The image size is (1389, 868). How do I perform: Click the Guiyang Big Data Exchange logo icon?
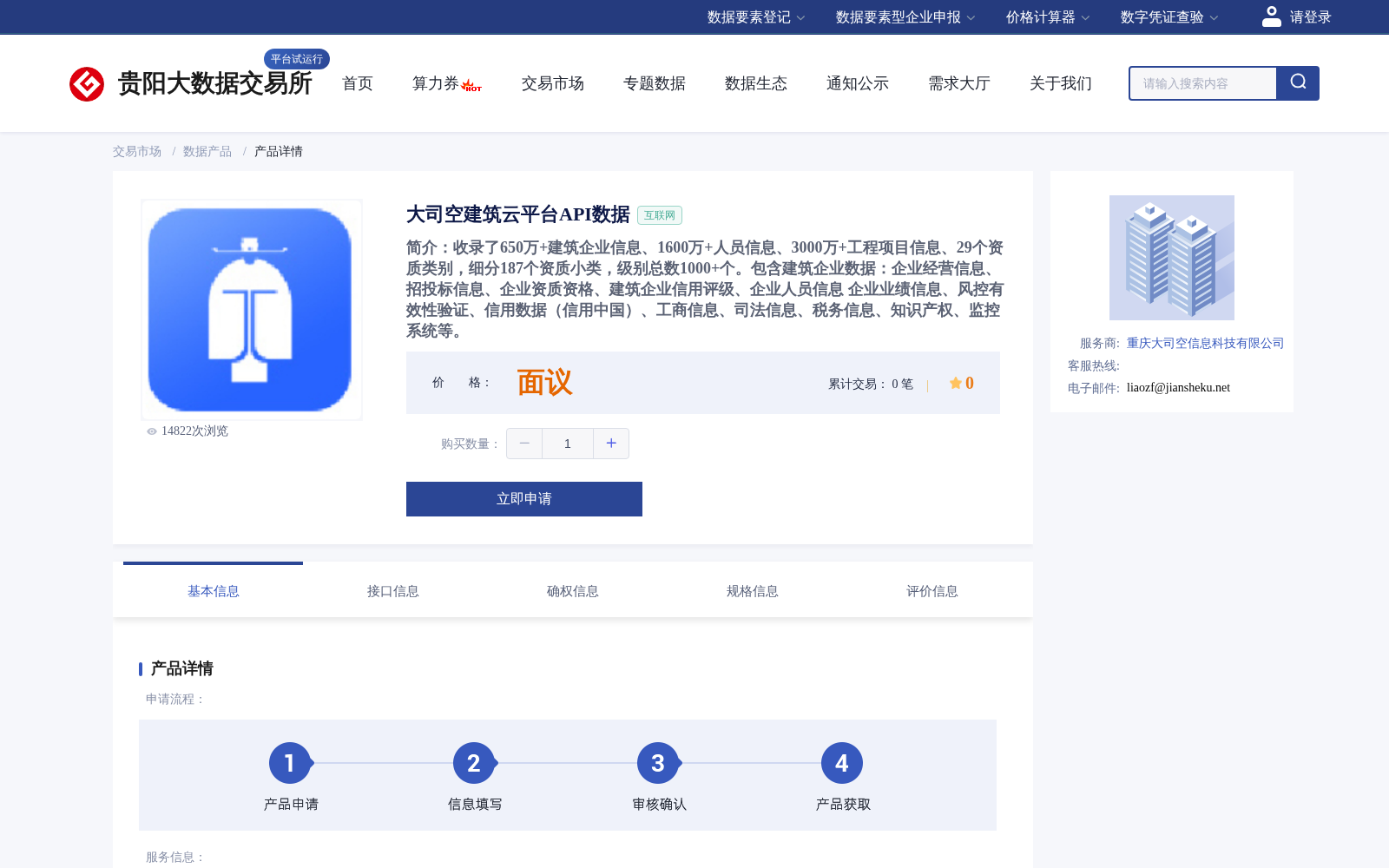(87, 84)
